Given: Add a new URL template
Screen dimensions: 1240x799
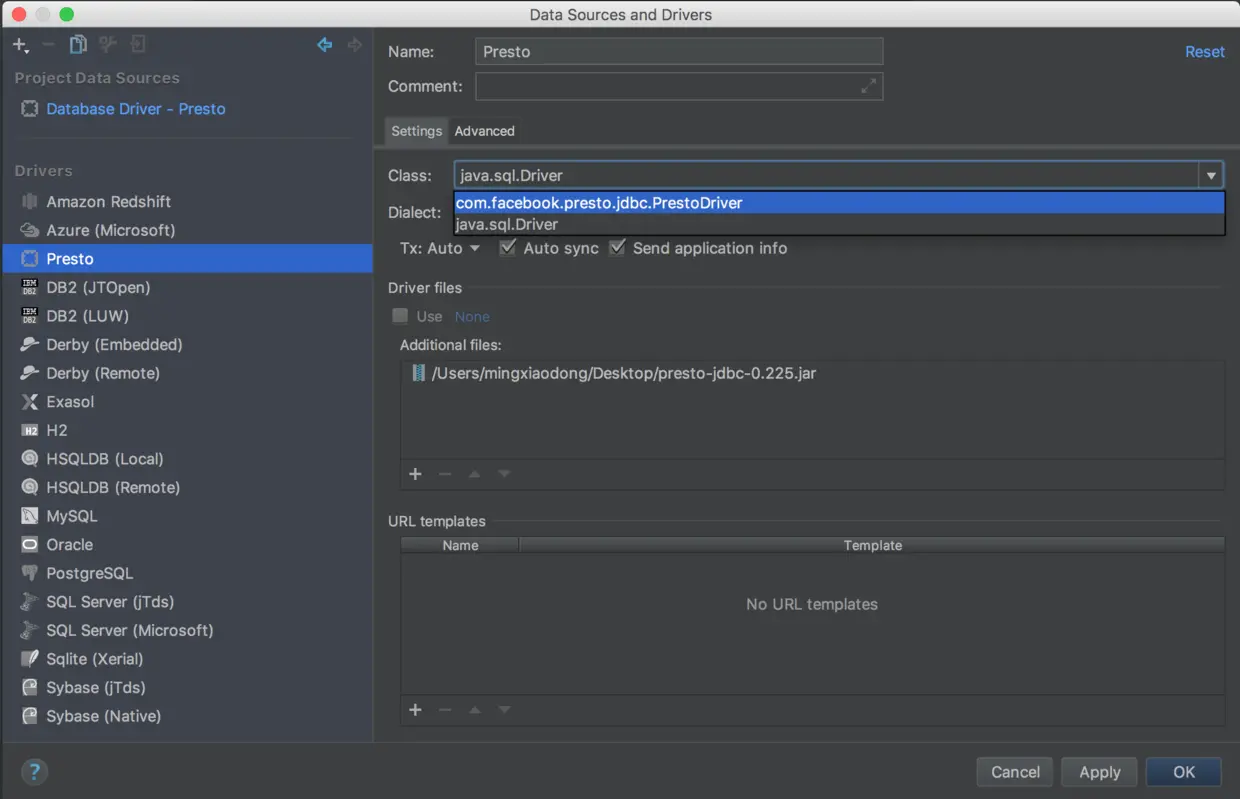Looking at the screenshot, I should point(415,710).
